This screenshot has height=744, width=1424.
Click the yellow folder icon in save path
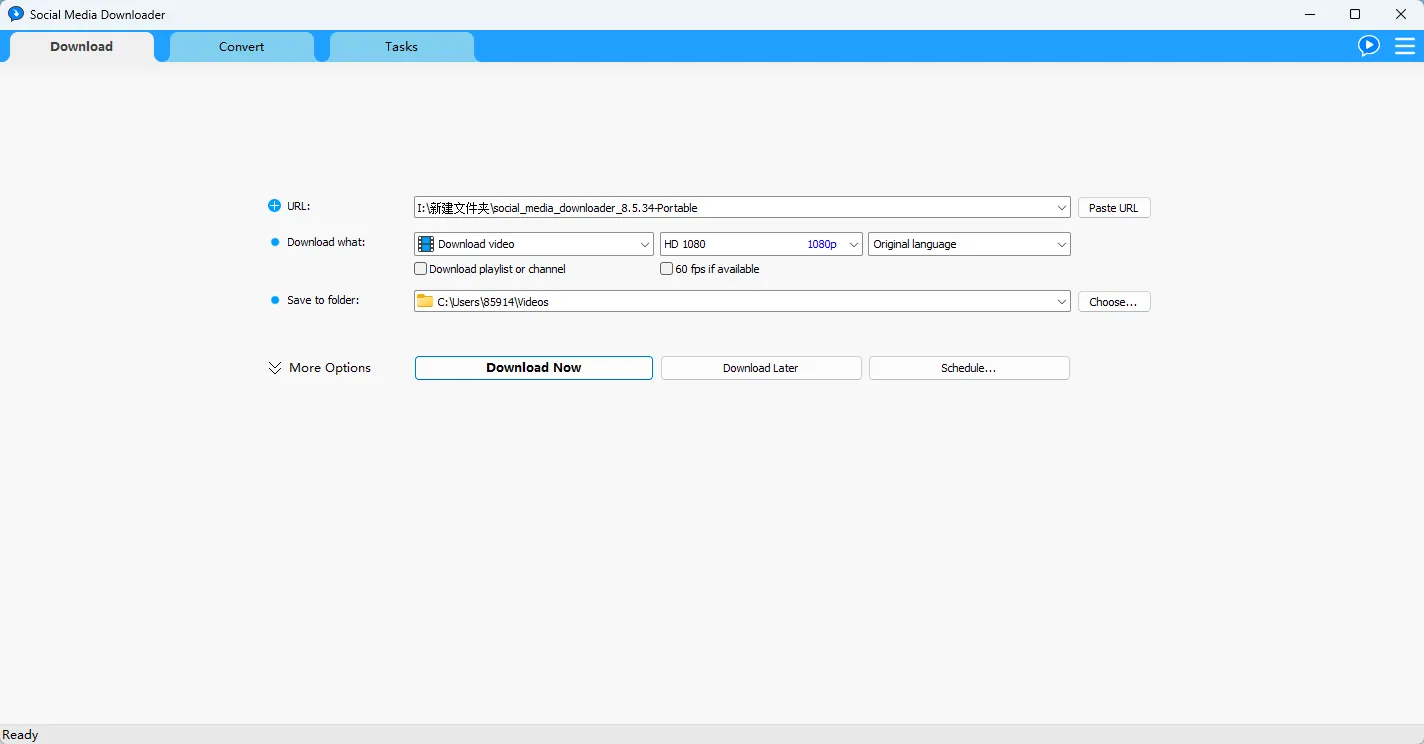pos(425,301)
